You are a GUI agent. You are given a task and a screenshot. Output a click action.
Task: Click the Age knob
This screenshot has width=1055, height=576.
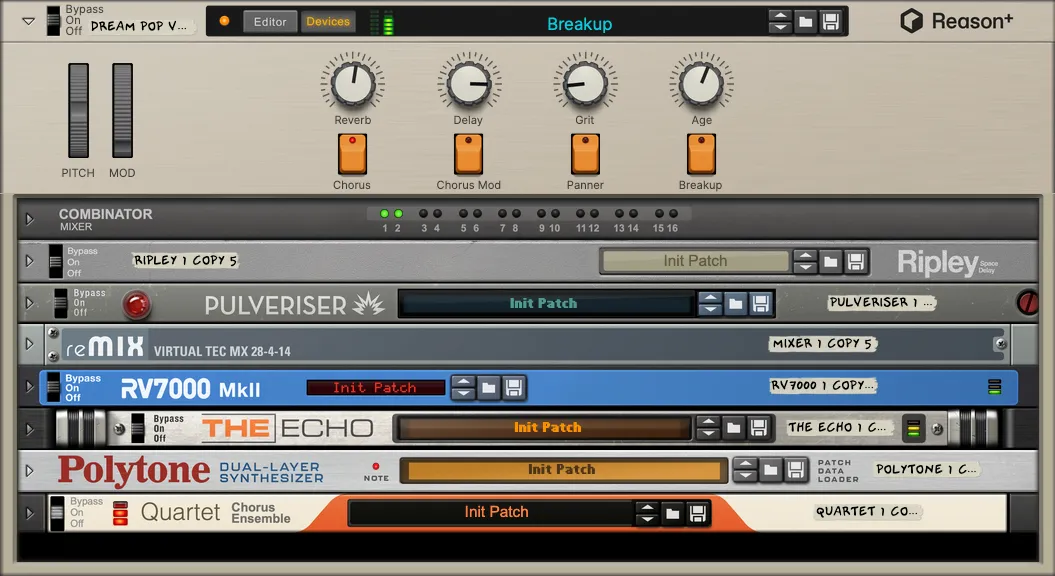(701, 83)
